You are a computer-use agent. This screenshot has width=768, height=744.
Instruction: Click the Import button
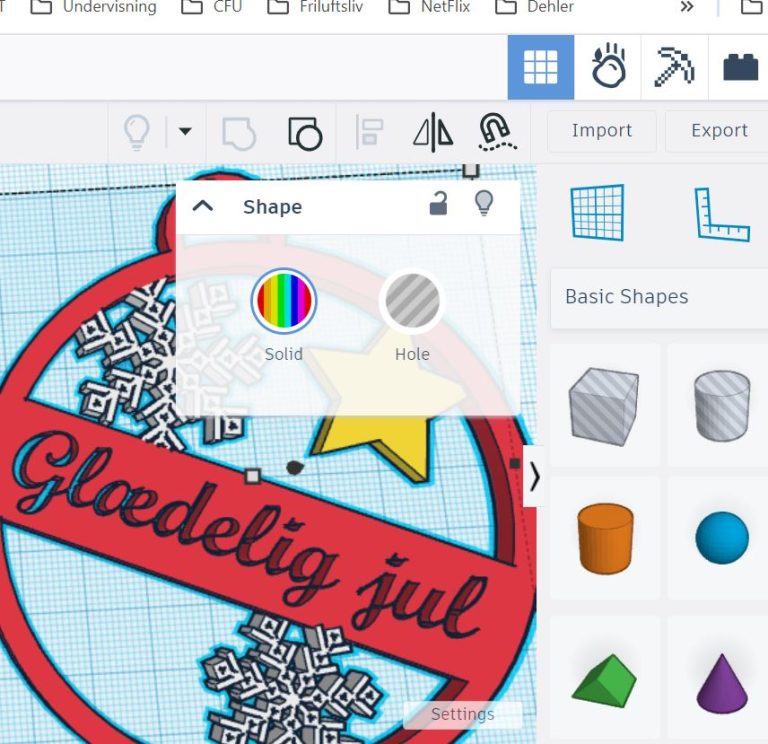[x=601, y=131]
